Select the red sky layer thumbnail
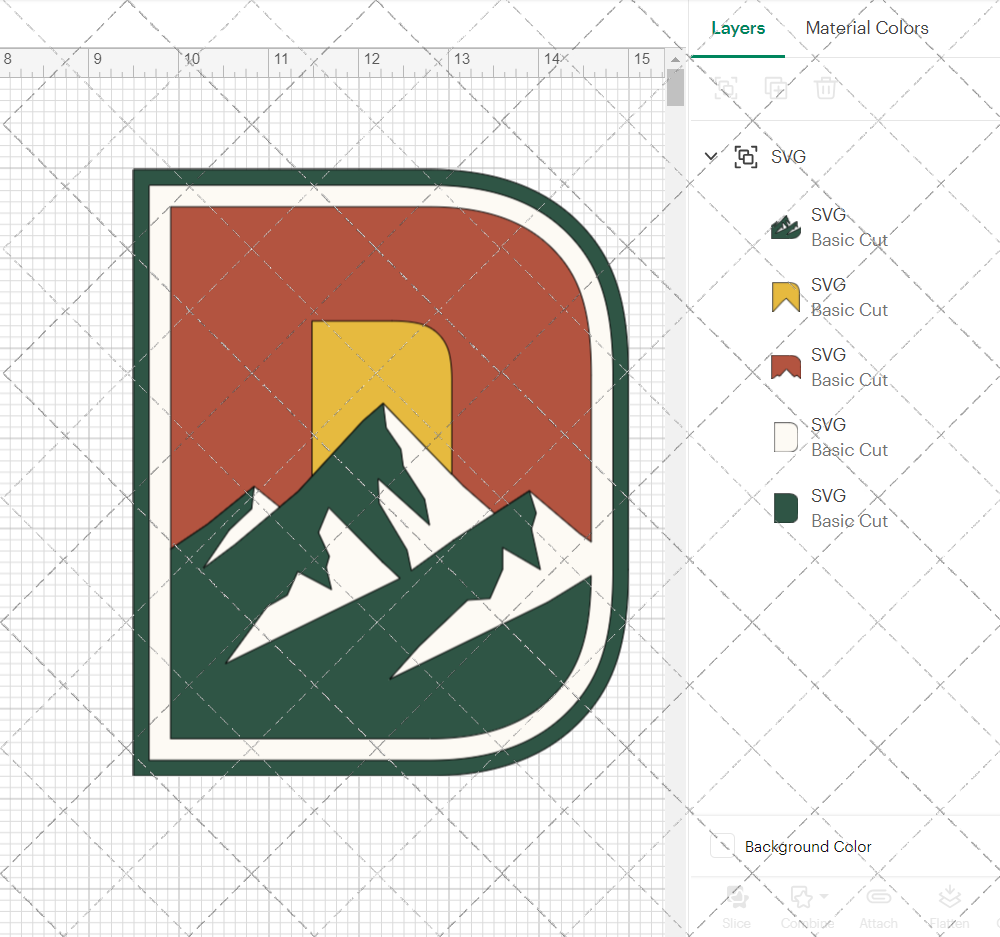The image size is (1000, 937). (786, 367)
